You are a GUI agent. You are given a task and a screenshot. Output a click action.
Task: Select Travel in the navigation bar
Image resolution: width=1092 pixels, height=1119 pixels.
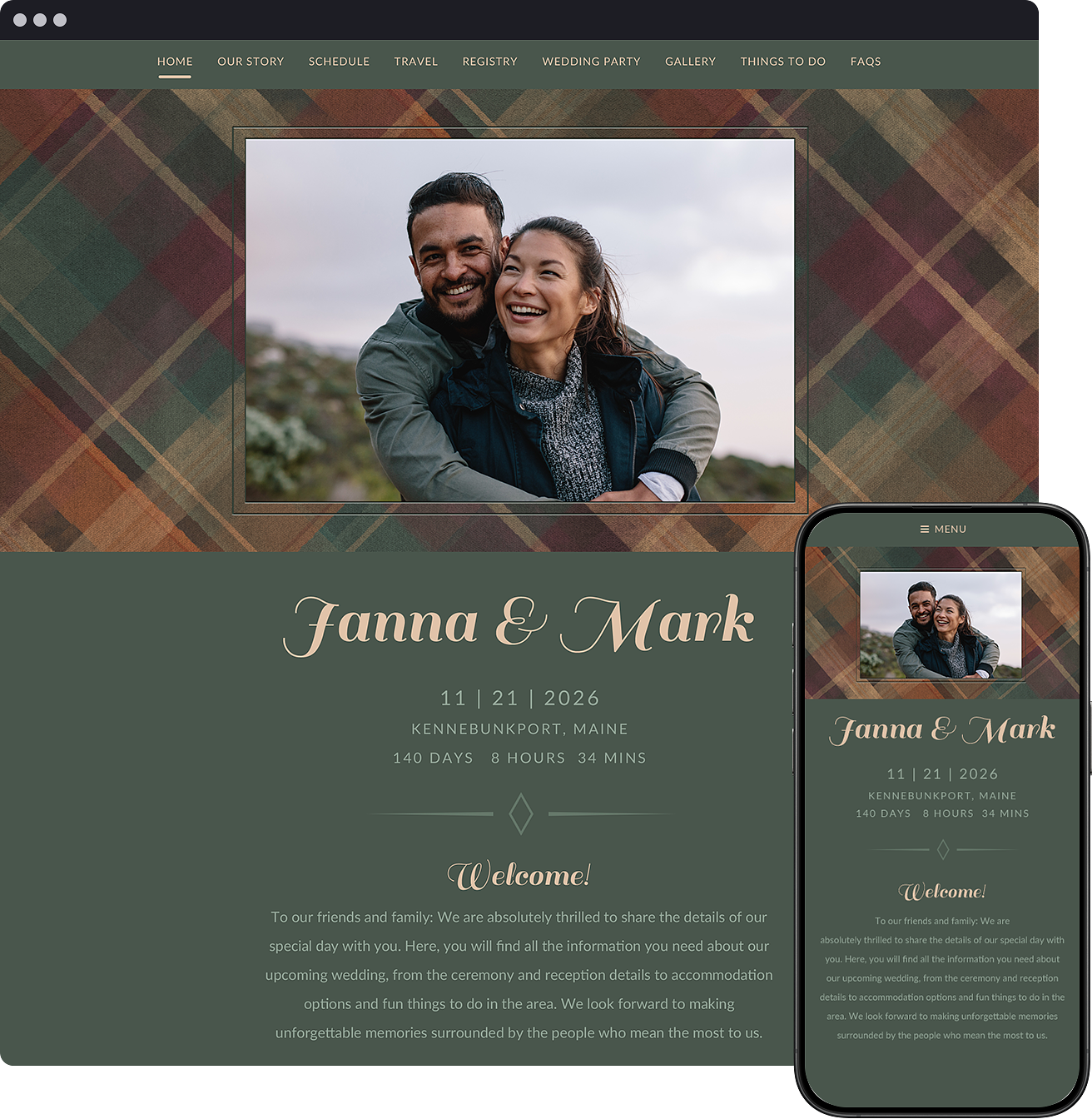(416, 62)
